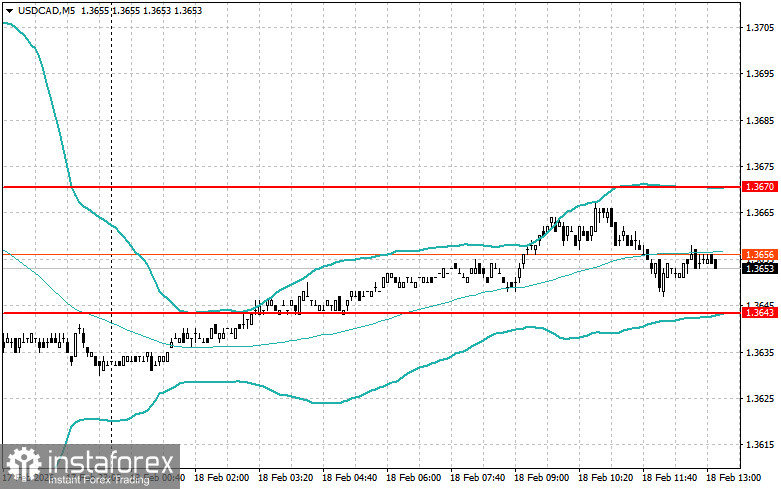Select the red 1.3643 price label
This screenshot has width=781, height=489.
pyautogui.click(x=760, y=313)
